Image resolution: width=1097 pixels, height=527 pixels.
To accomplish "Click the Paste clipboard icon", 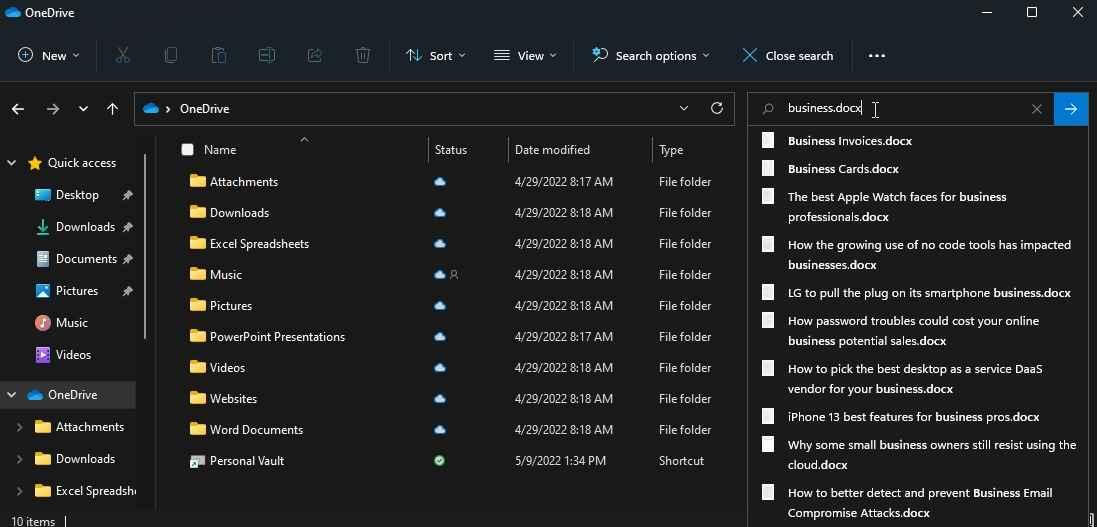I will (218, 55).
